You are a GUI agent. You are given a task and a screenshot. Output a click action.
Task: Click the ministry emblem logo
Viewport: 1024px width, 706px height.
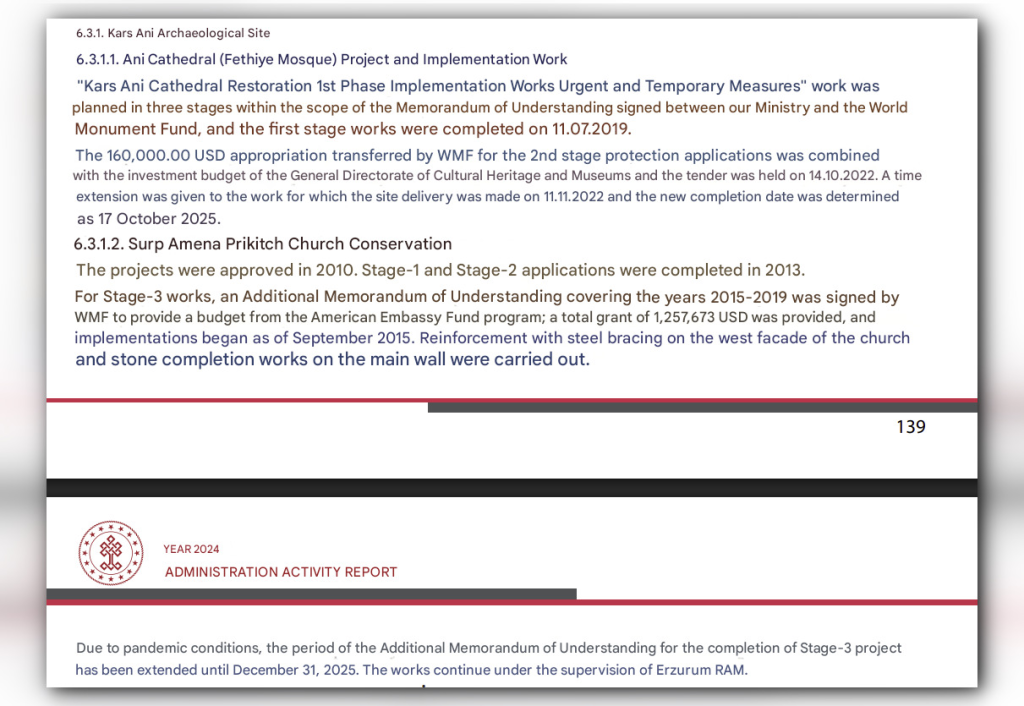pyautogui.click(x=110, y=553)
